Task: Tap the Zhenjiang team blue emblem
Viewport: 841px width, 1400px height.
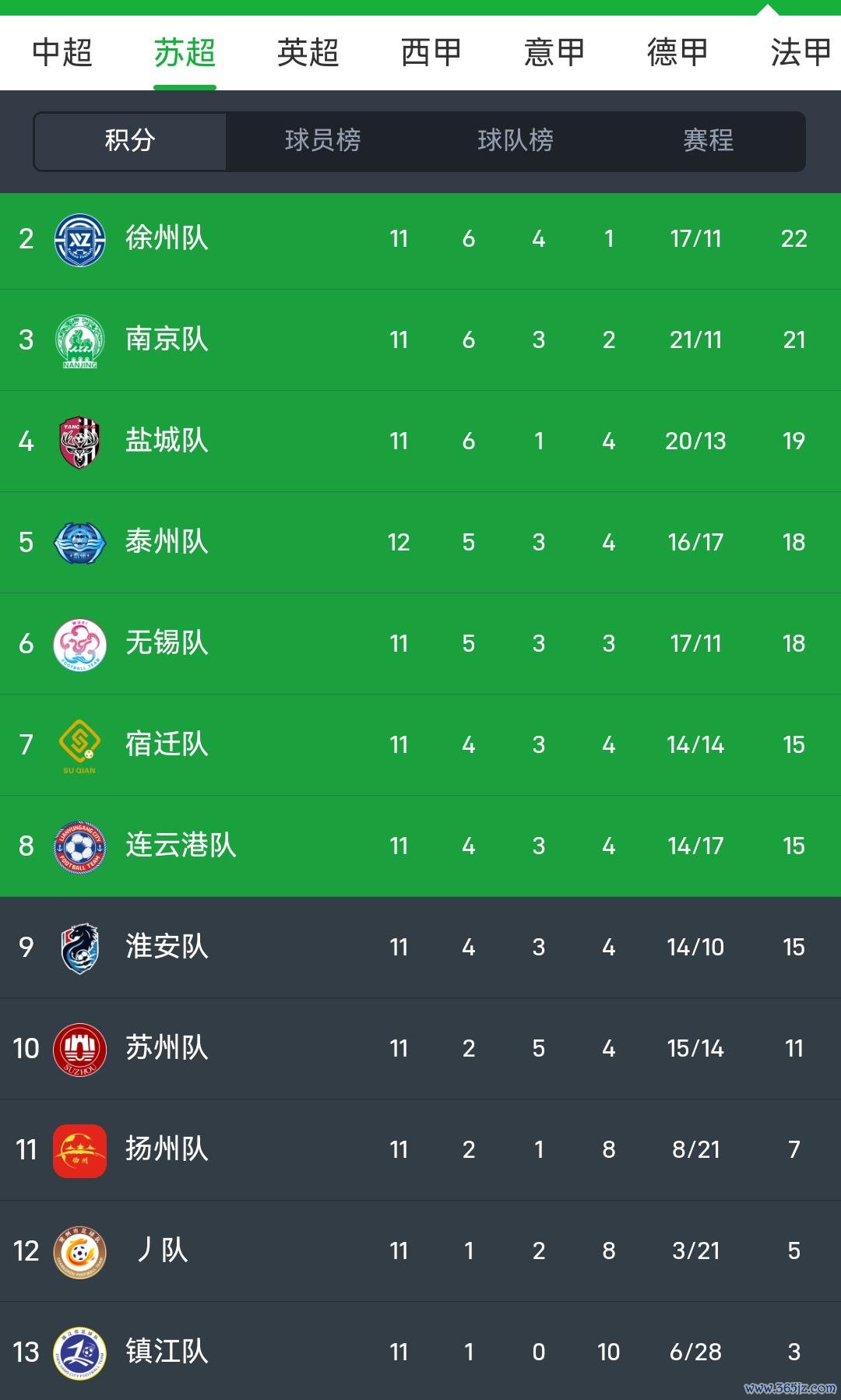Action: tap(79, 1353)
